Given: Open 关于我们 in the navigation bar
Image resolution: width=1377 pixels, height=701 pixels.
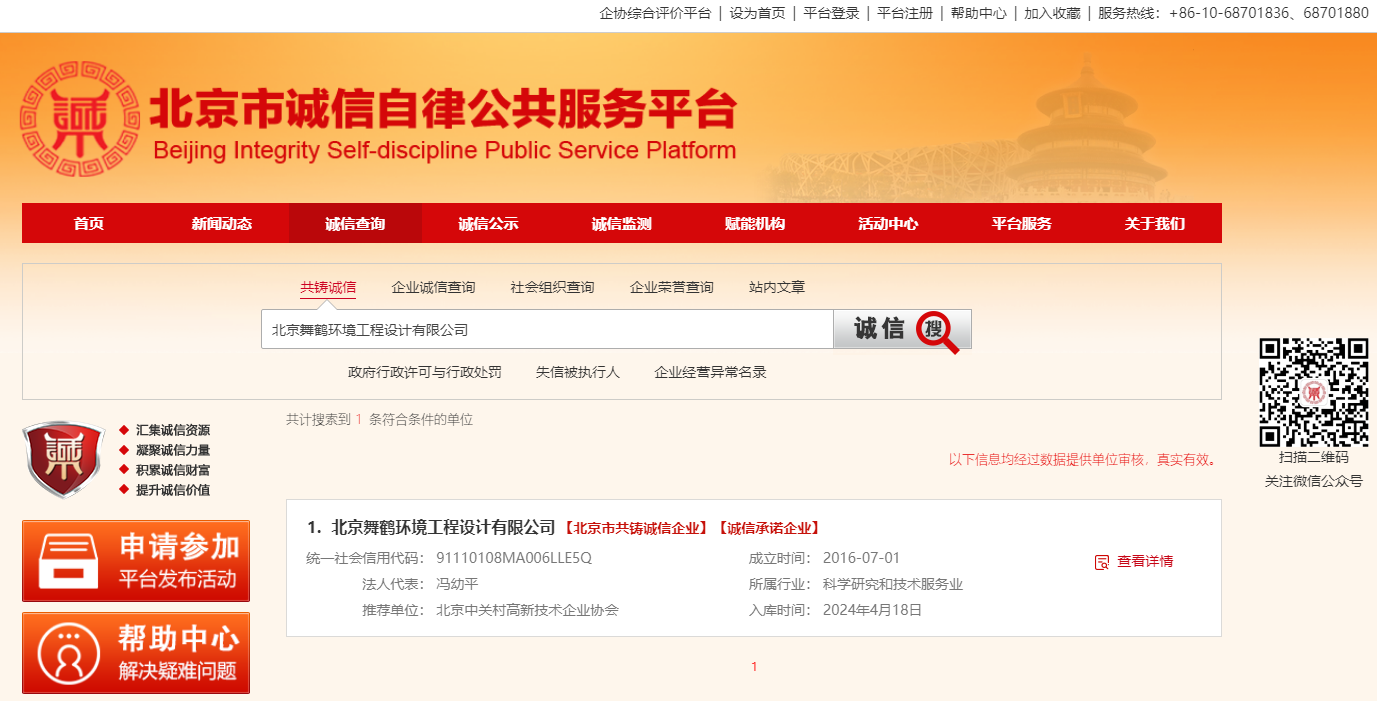Looking at the screenshot, I should (1155, 224).
